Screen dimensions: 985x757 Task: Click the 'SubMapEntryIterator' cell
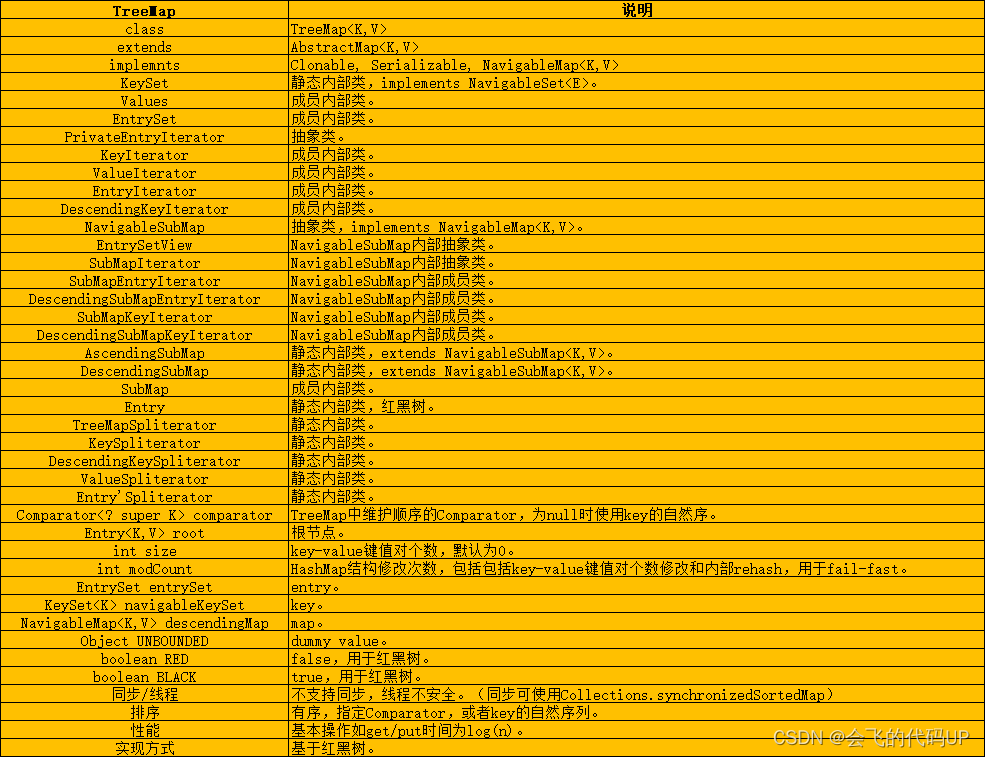[144, 281]
